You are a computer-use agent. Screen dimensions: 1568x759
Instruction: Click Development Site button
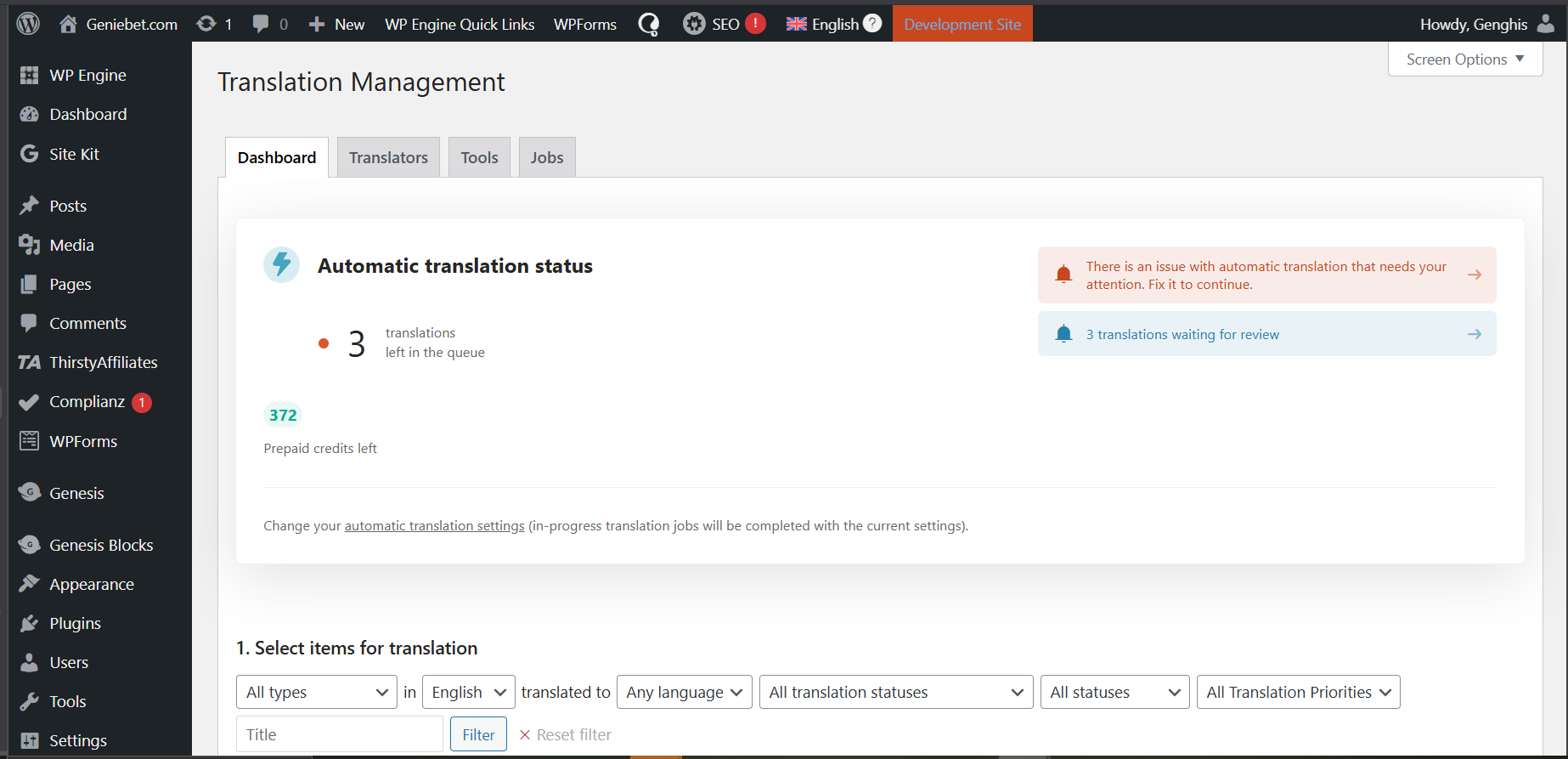point(962,24)
